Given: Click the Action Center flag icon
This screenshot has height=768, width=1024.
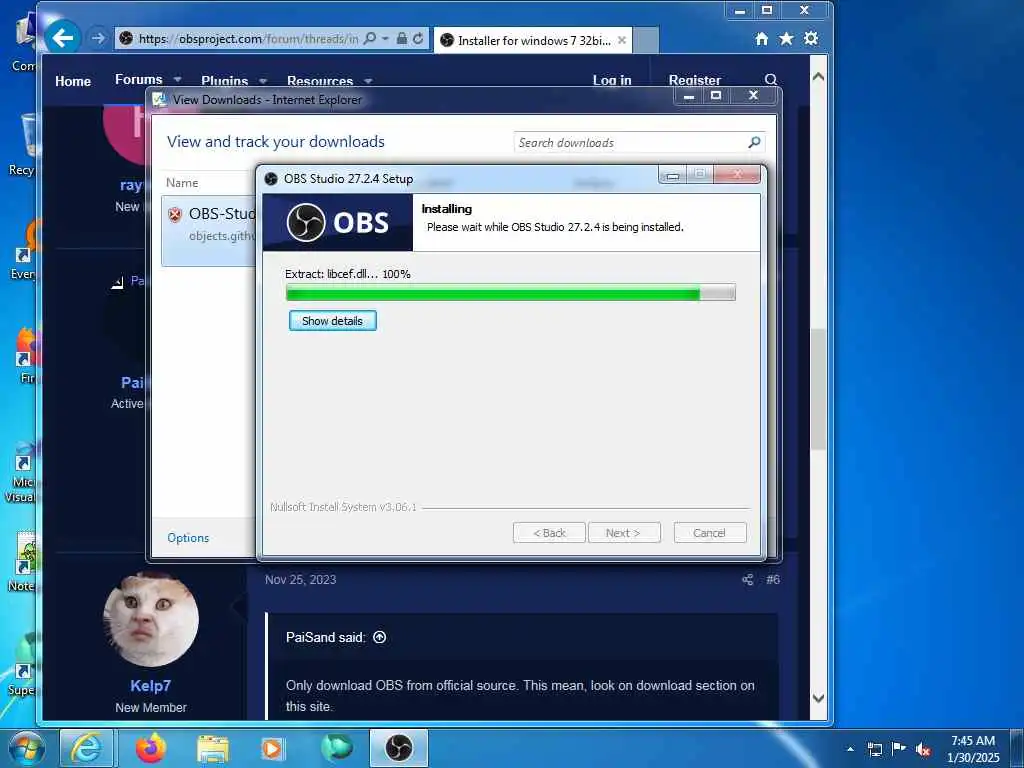Looking at the screenshot, I should click(899, 748).
